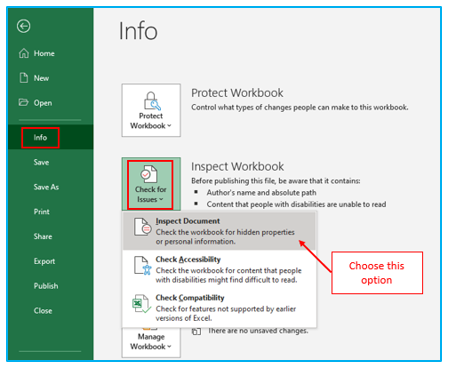Click the Protect Workbook heading text
The height and width of the screenshot is (369, 449).
click(x=237, y=93)
